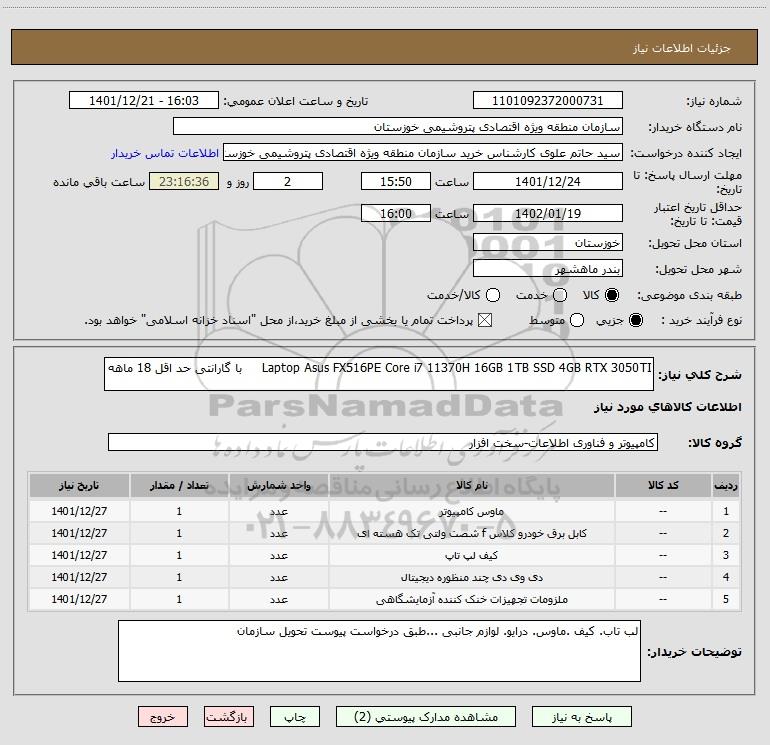Click the توضیحات خریدار label
Screen dimensions: 770x745
pyautogui.click(x=694, y=652)
